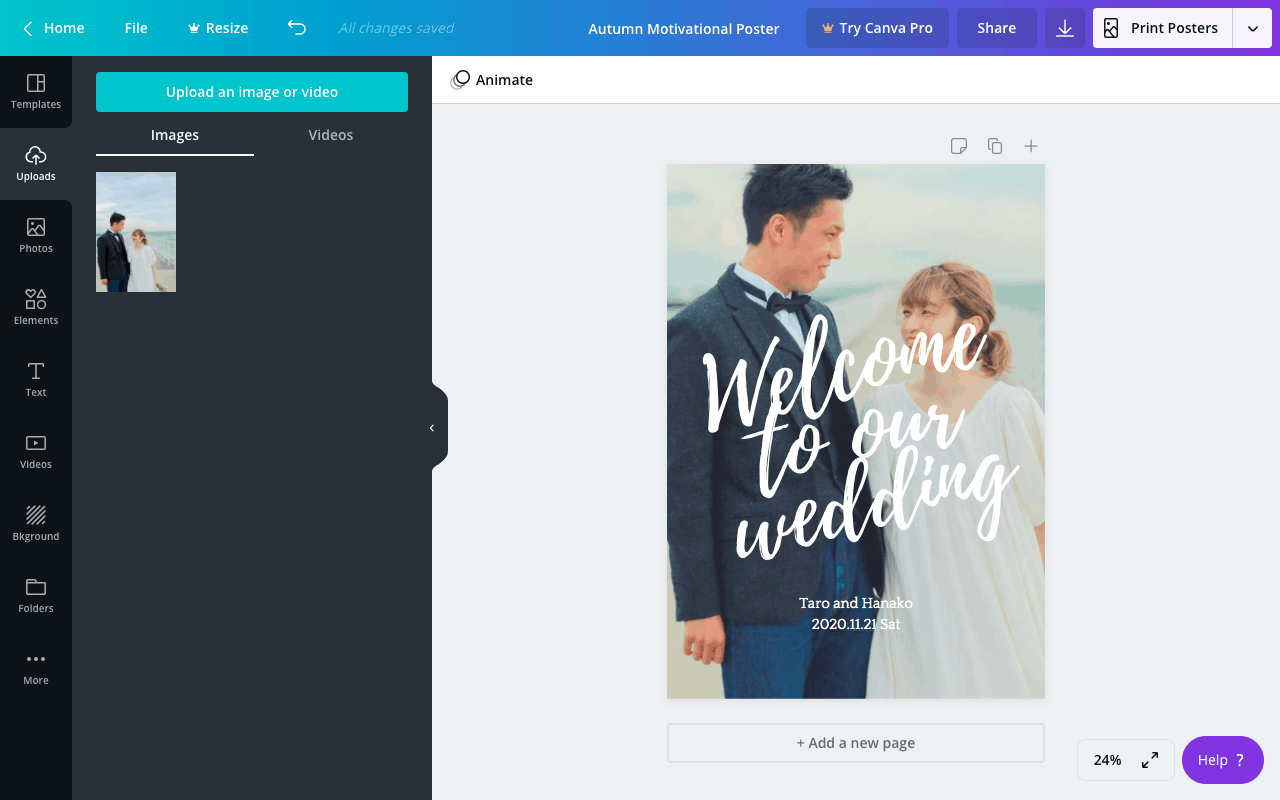The width and height of the screenshot is (1280, 800).
Task: Open the Templates panel in sidebar
Action: click(x=36, y=91)
